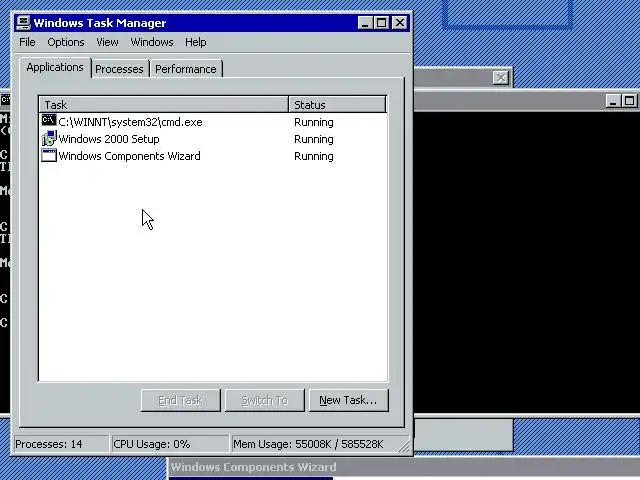The height and width of the screenshot is (480, 640).
Task: Click Running status of cmd.exe
Action: [x=314, y=122]
